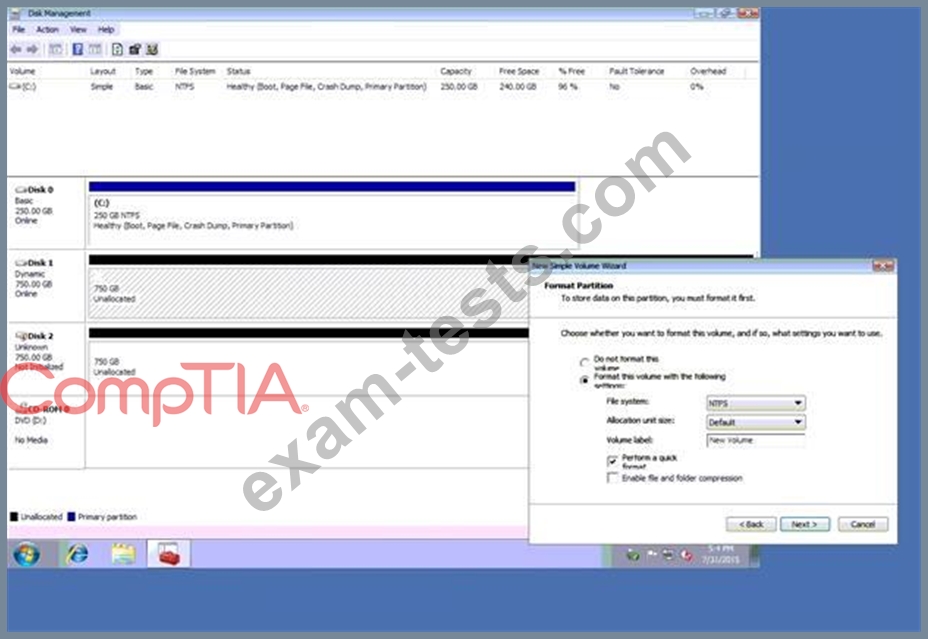Click the Rescan Disks toolbar icon
Screen dimensions: 928x639
pos(152,50)
